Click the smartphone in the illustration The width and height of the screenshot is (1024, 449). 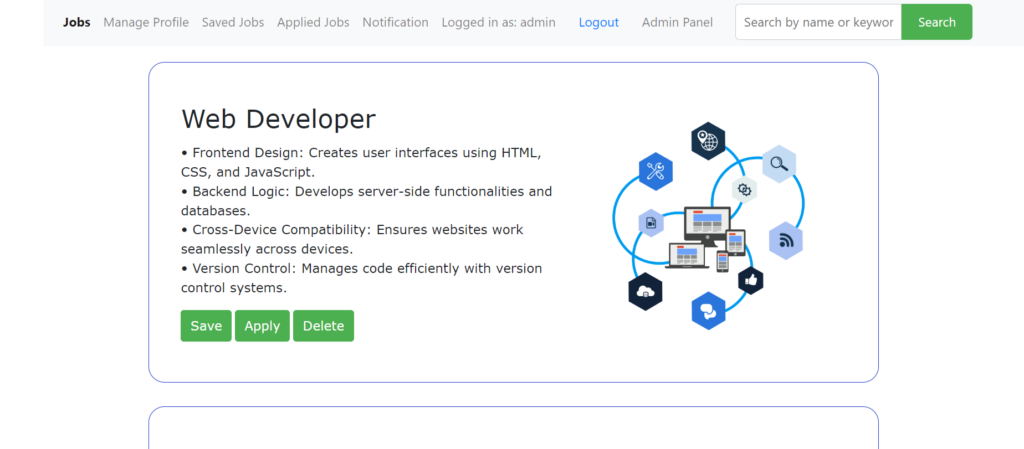(x=722, y=262)
